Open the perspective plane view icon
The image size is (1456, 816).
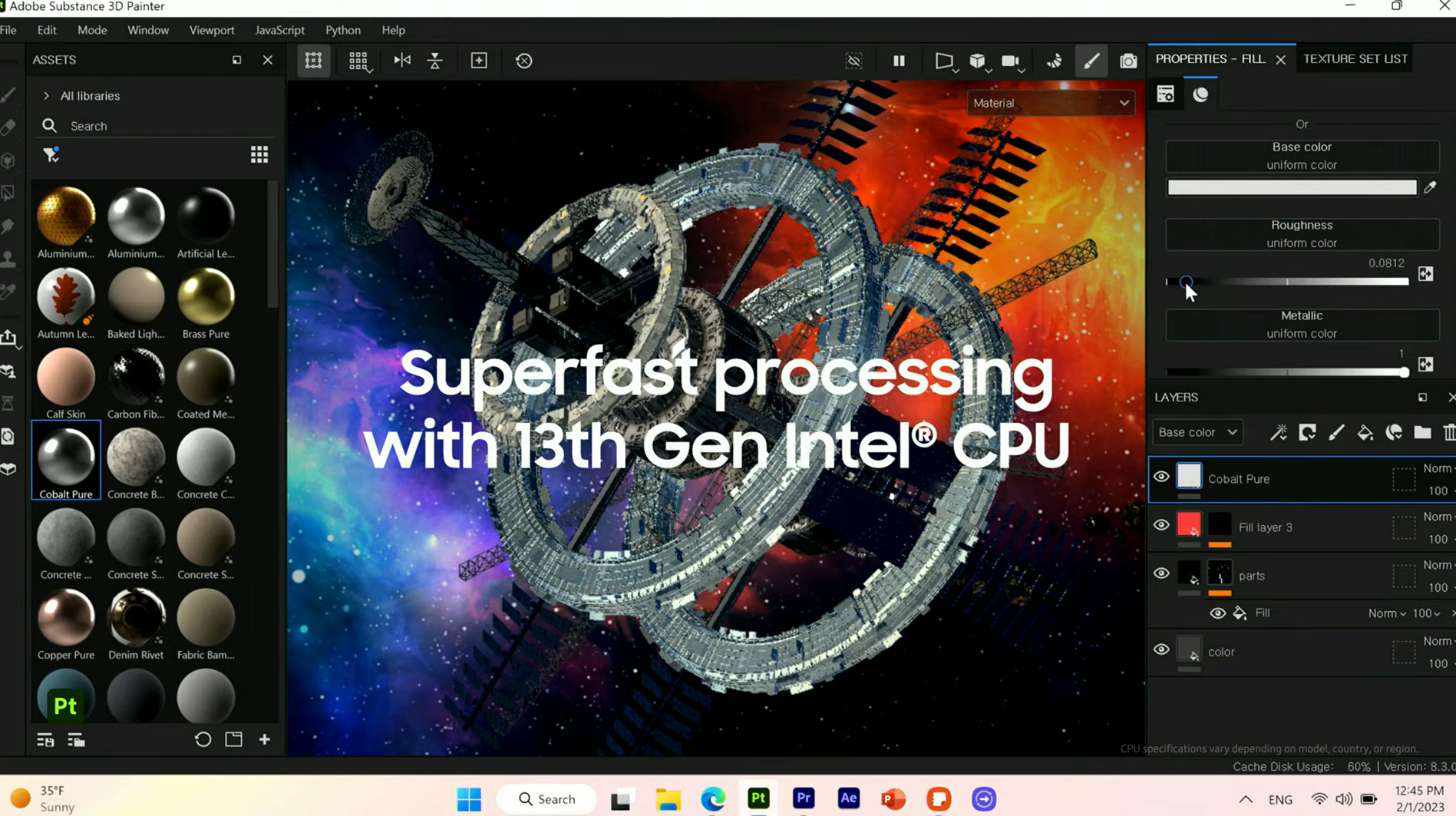coord(944,61)
